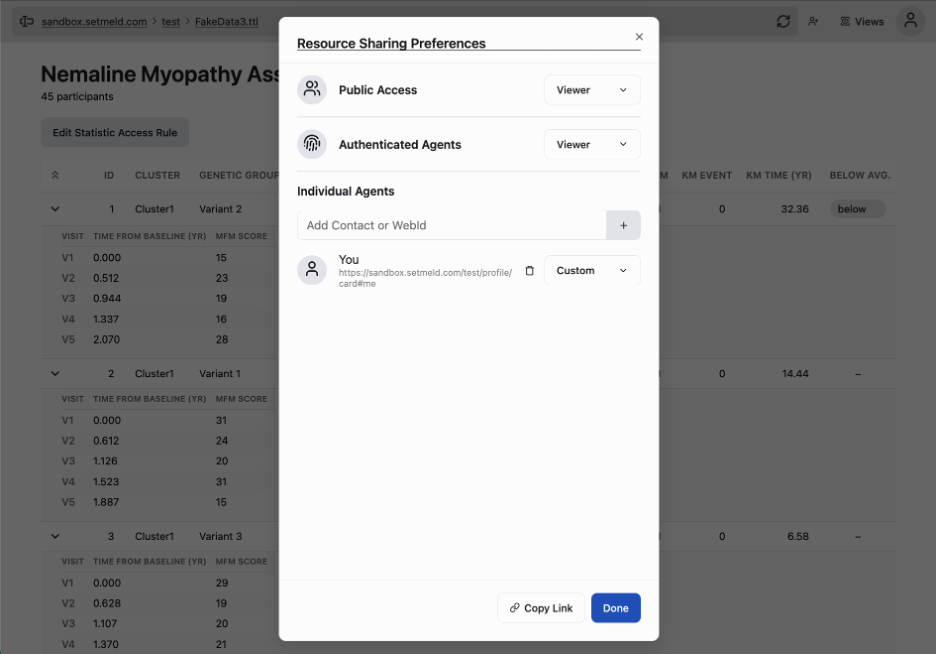Viewport: 936px width, 654px height.
Task: Click Variant 3 in participant 3 row
Action: pos(220,536)
